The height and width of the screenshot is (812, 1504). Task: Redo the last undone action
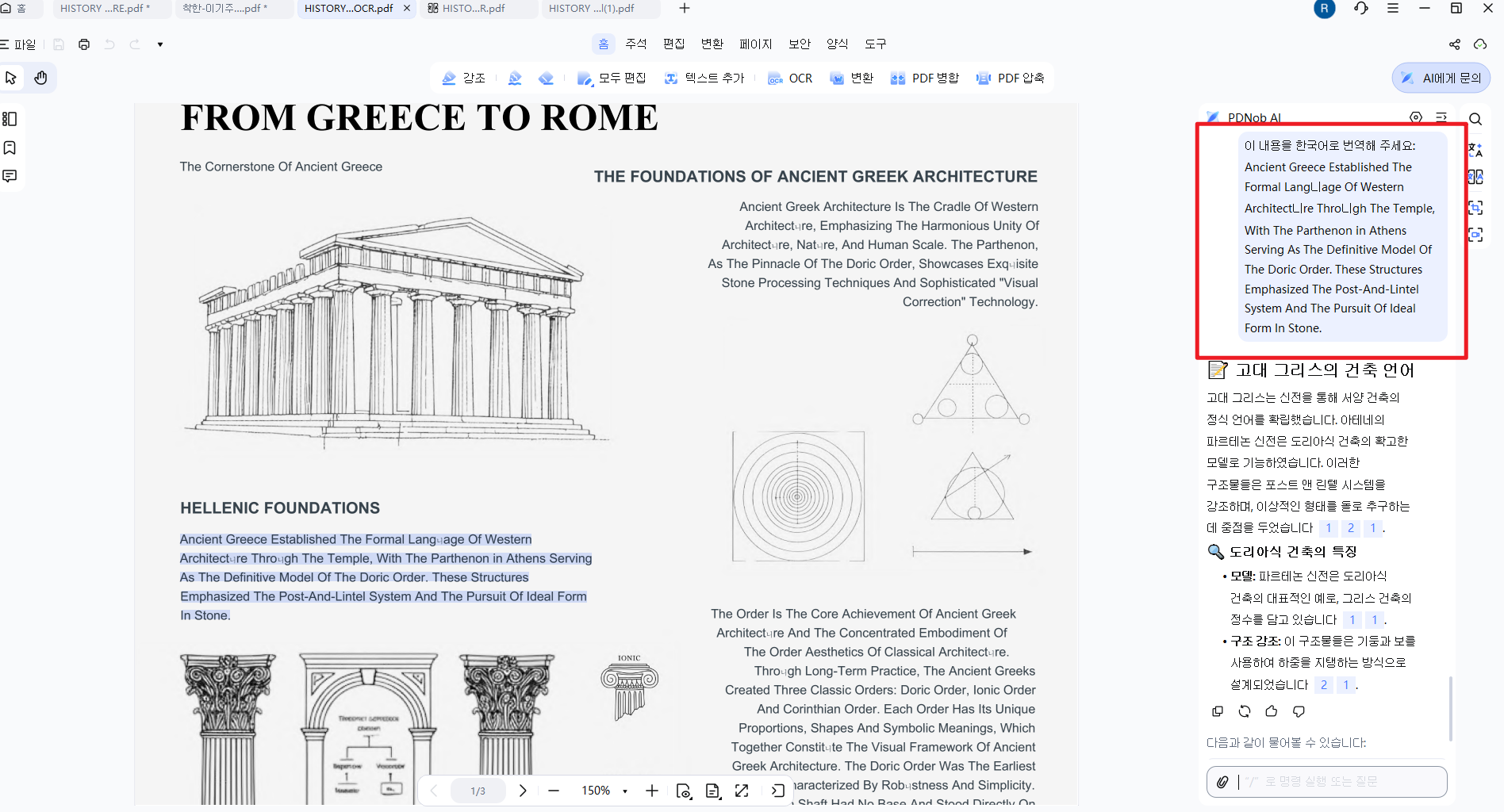tap(135, 44)
